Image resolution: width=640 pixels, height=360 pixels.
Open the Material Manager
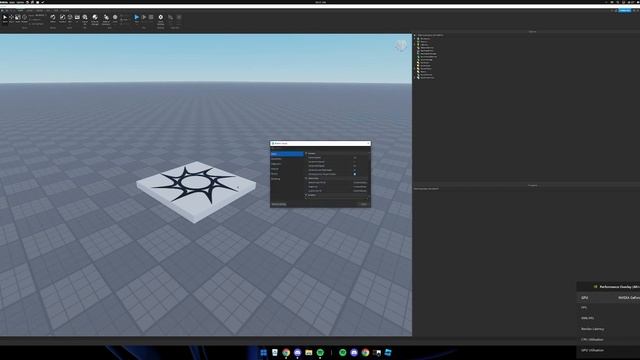(x=95, y=19)
